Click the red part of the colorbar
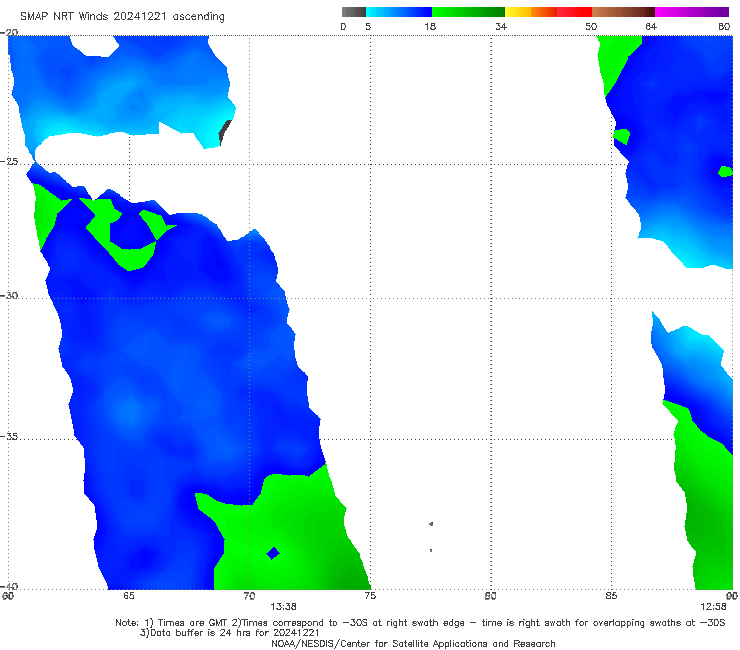 574,12
